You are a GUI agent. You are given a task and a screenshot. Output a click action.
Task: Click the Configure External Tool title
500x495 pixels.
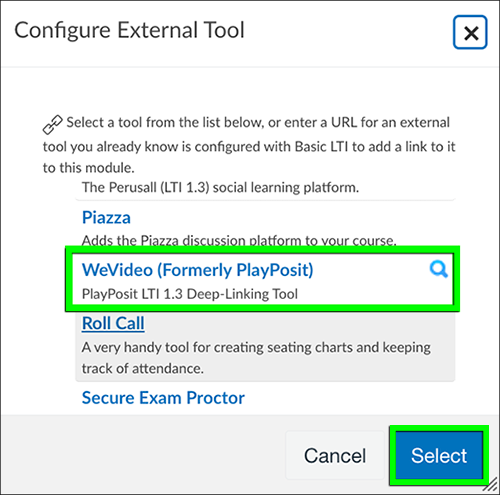coord(130,30)
